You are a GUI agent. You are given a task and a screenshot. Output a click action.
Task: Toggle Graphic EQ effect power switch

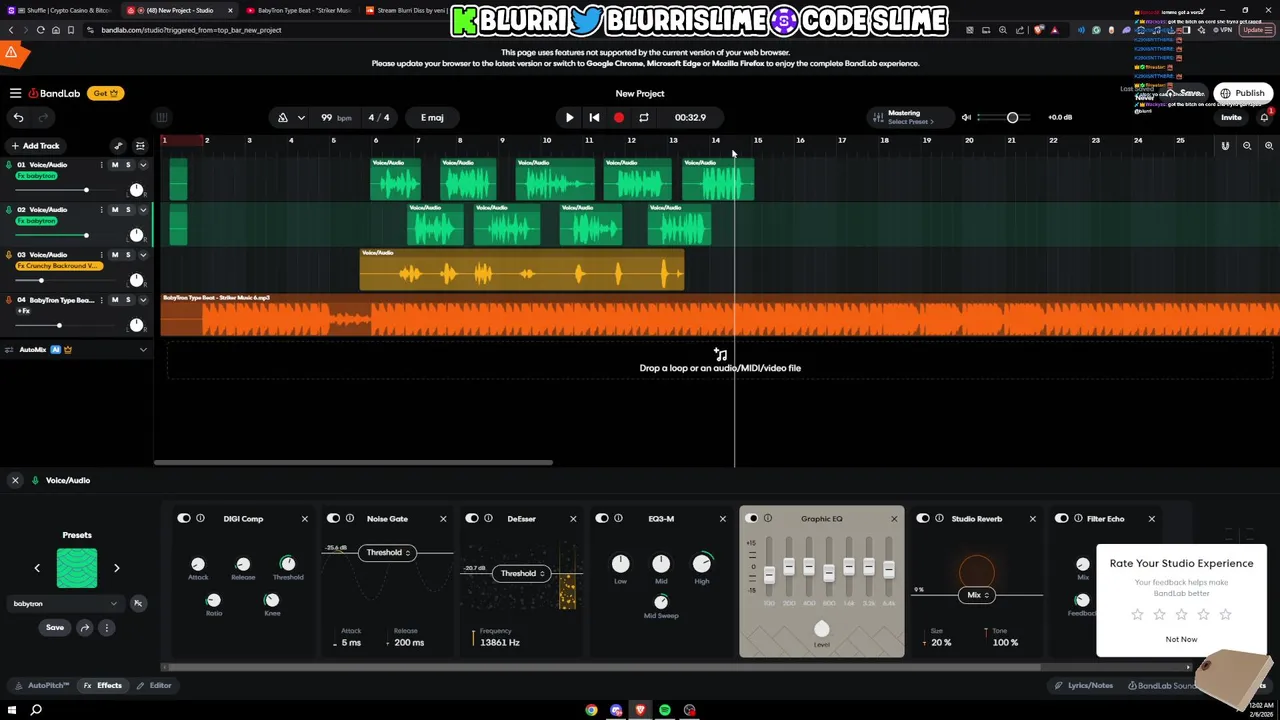click(x=752, y=519)
